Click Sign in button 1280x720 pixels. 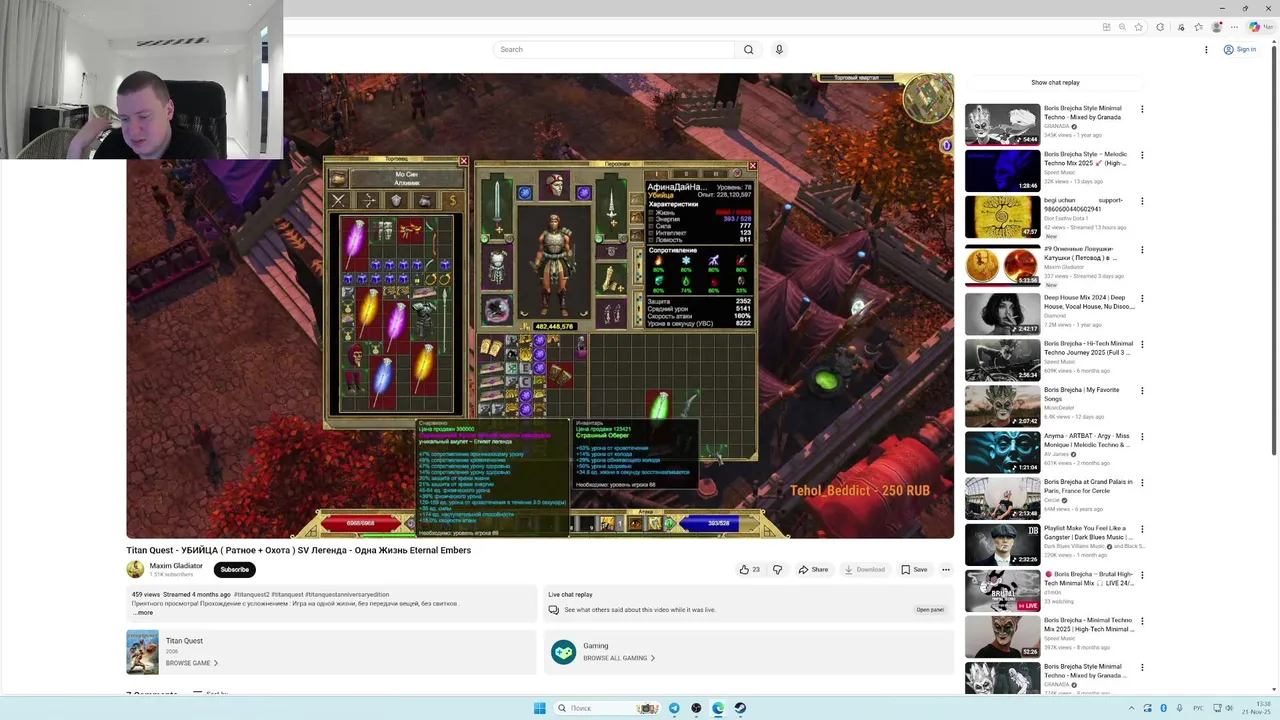click(x=1240, y=49)
